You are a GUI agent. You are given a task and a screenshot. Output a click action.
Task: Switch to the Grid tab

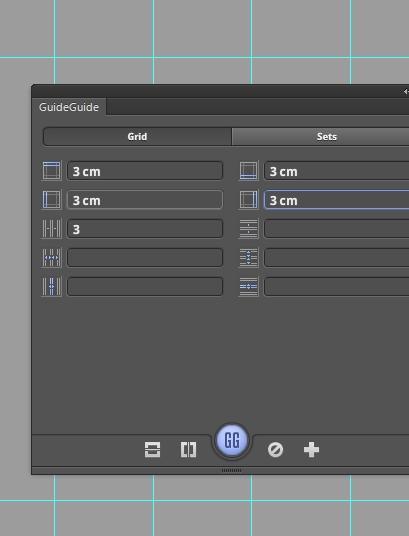(137, 136)
